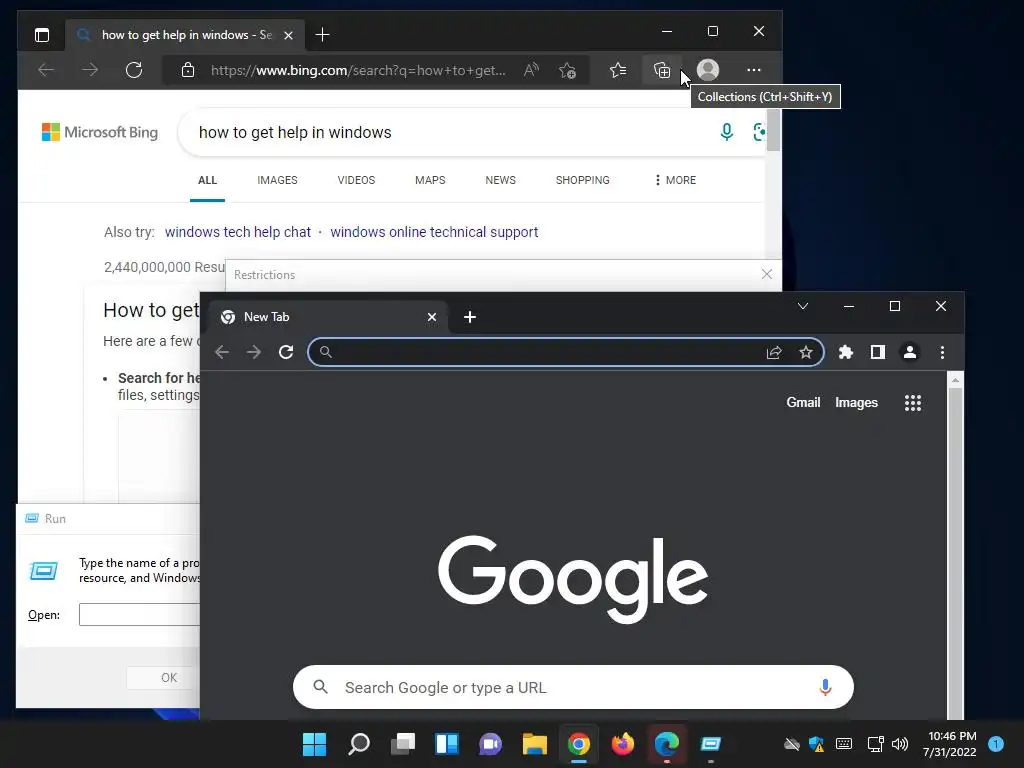This screenshot has width=1024, height=768.
Task: Open Bing visual search camera icon
Action: point(759,132)
